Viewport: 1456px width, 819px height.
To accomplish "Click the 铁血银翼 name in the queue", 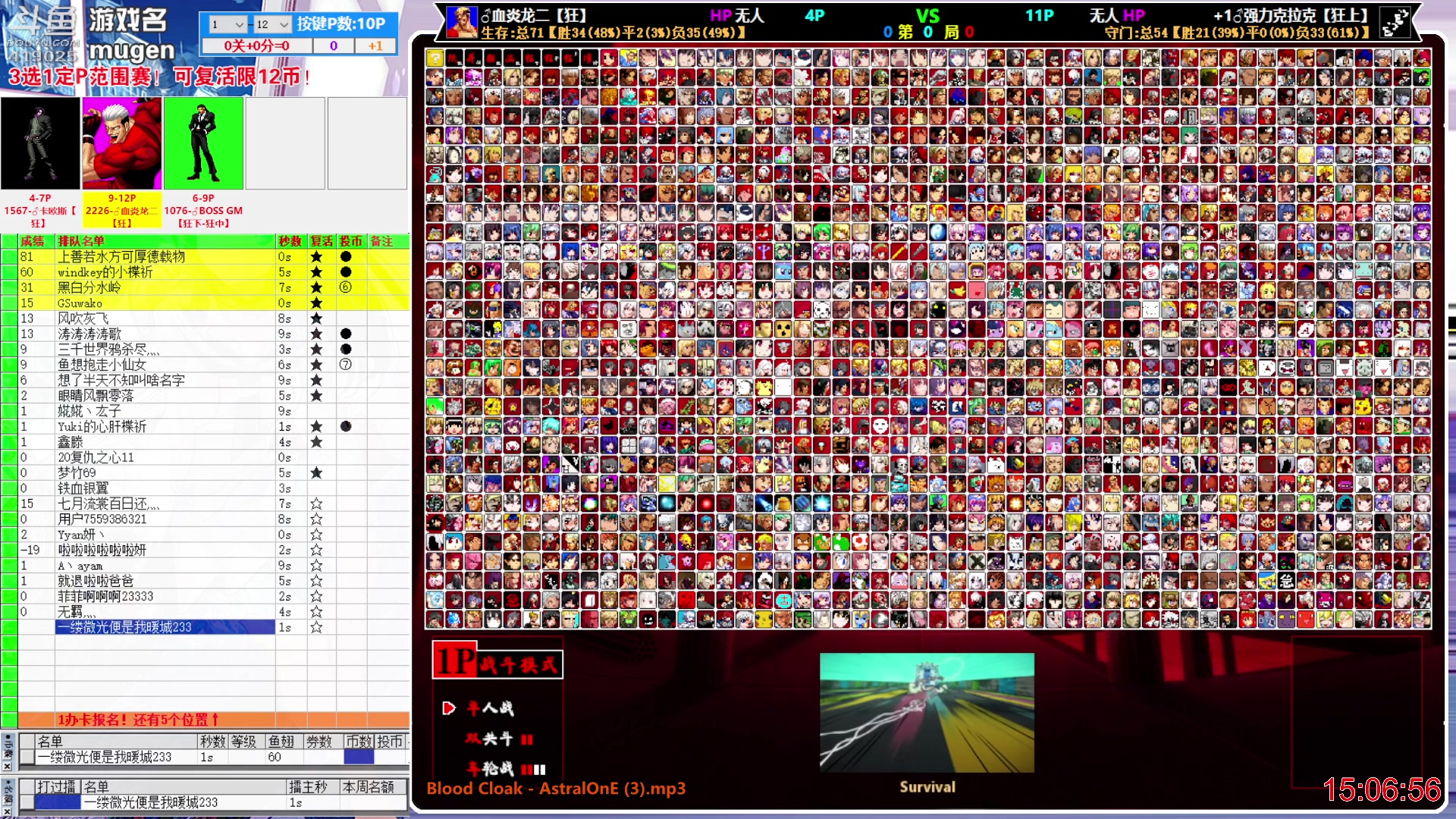I will click(83, 488).
